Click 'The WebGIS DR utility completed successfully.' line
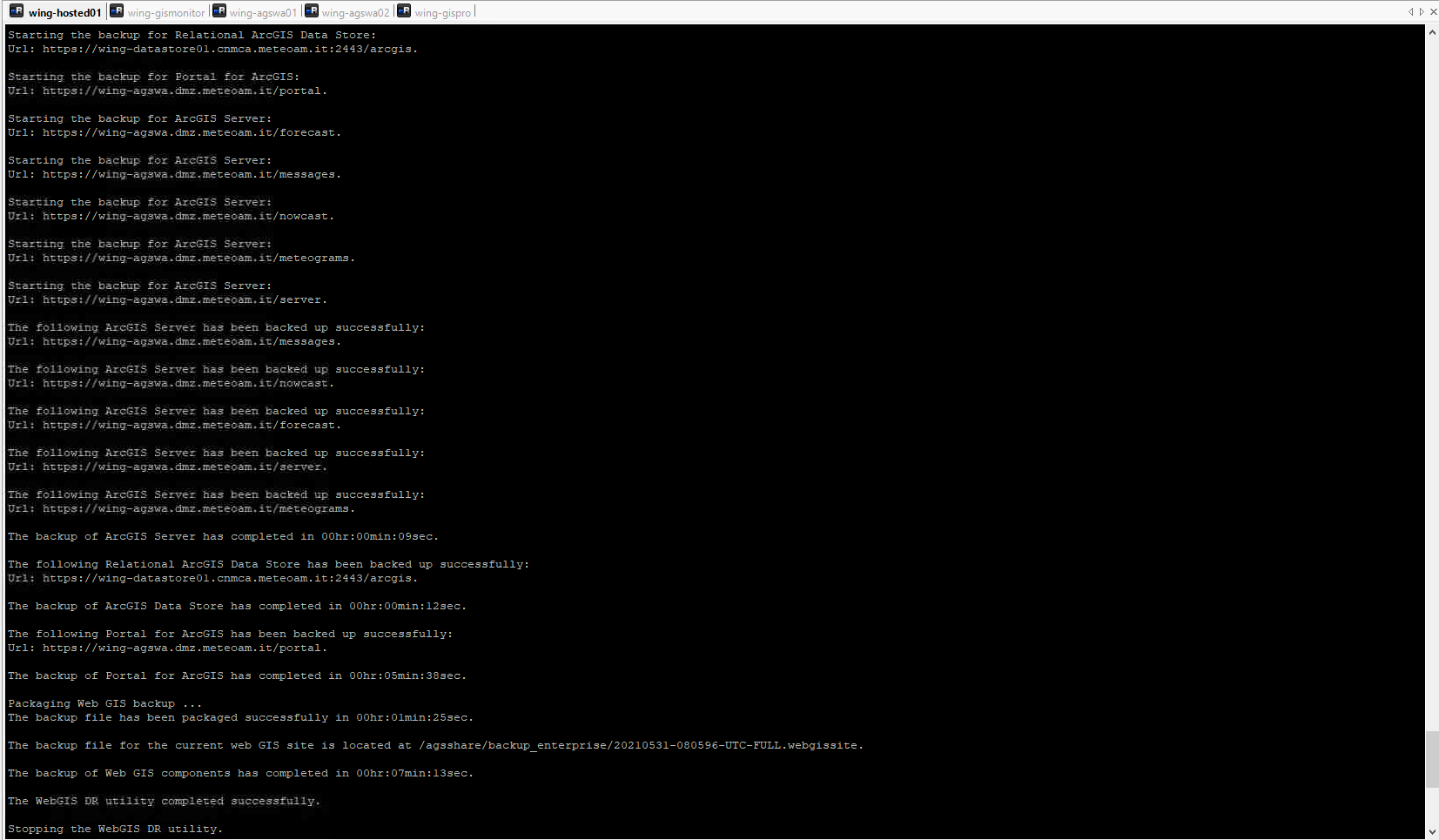 165,801
